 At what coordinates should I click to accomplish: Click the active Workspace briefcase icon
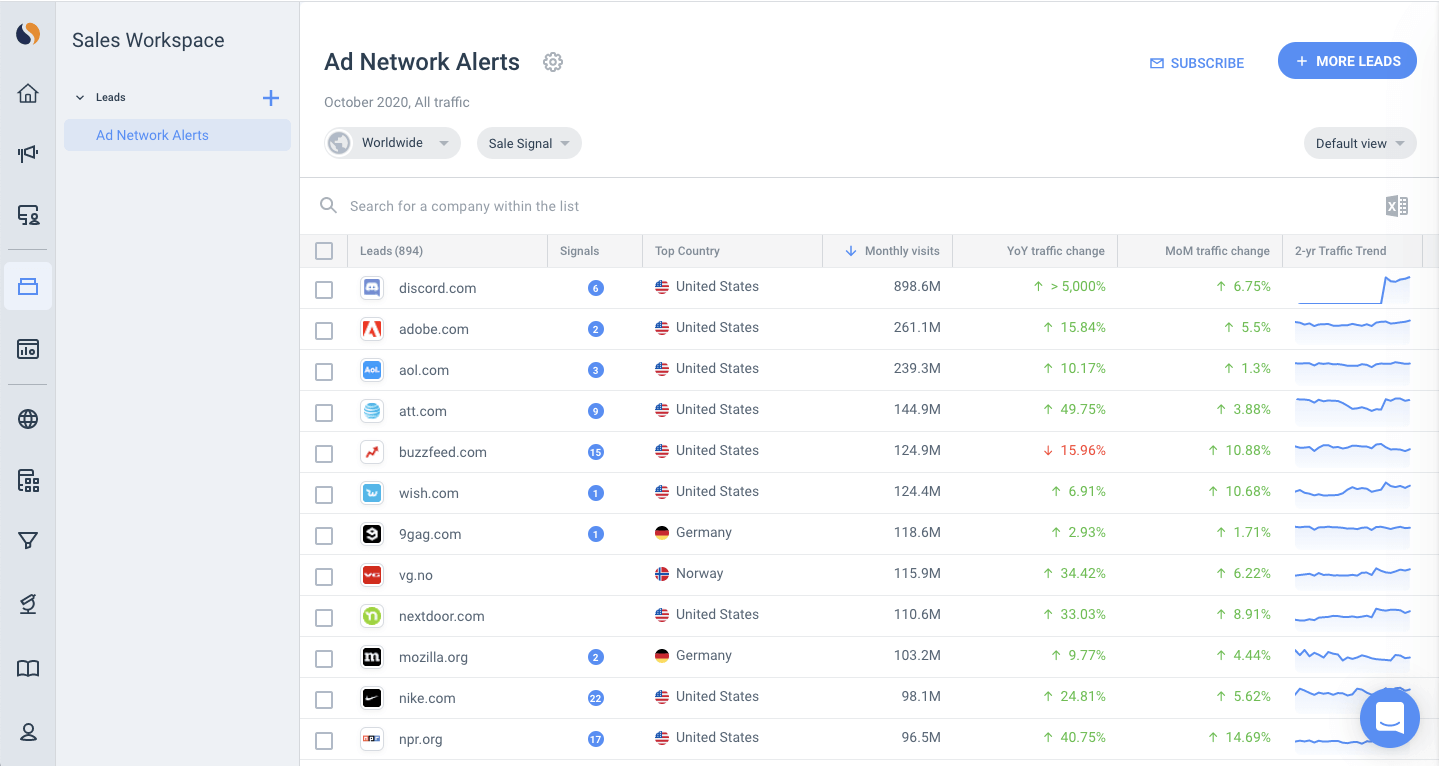coord(27,286)
